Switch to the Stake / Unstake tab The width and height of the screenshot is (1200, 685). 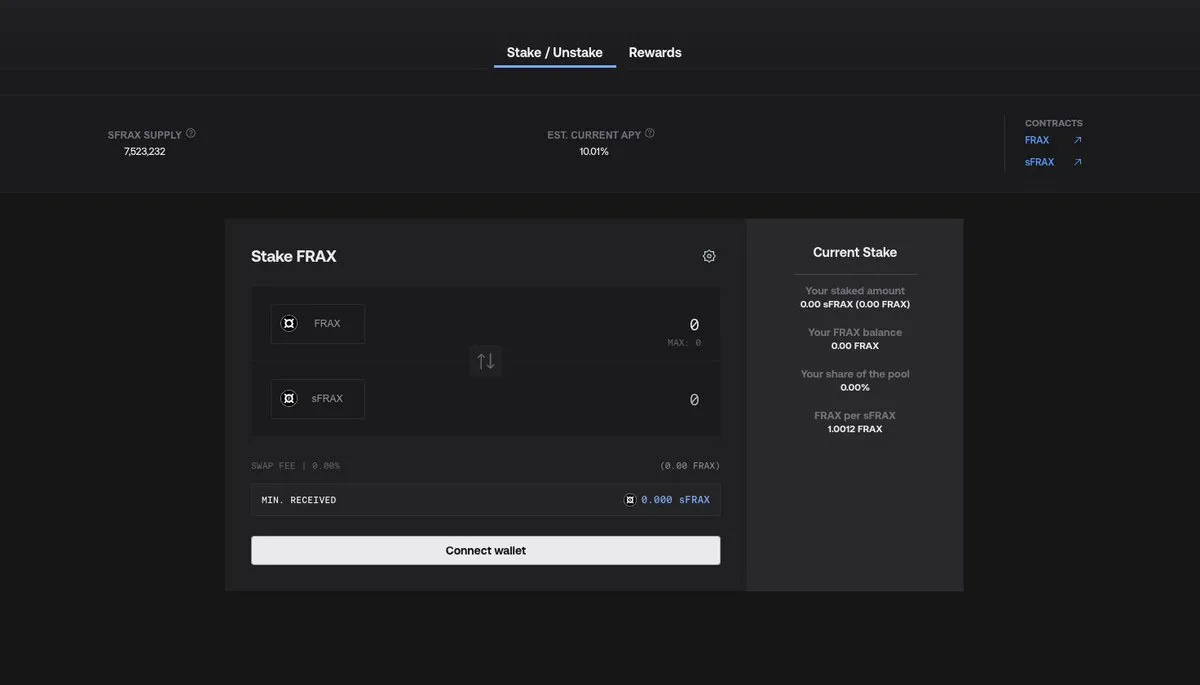pos(555,53)
